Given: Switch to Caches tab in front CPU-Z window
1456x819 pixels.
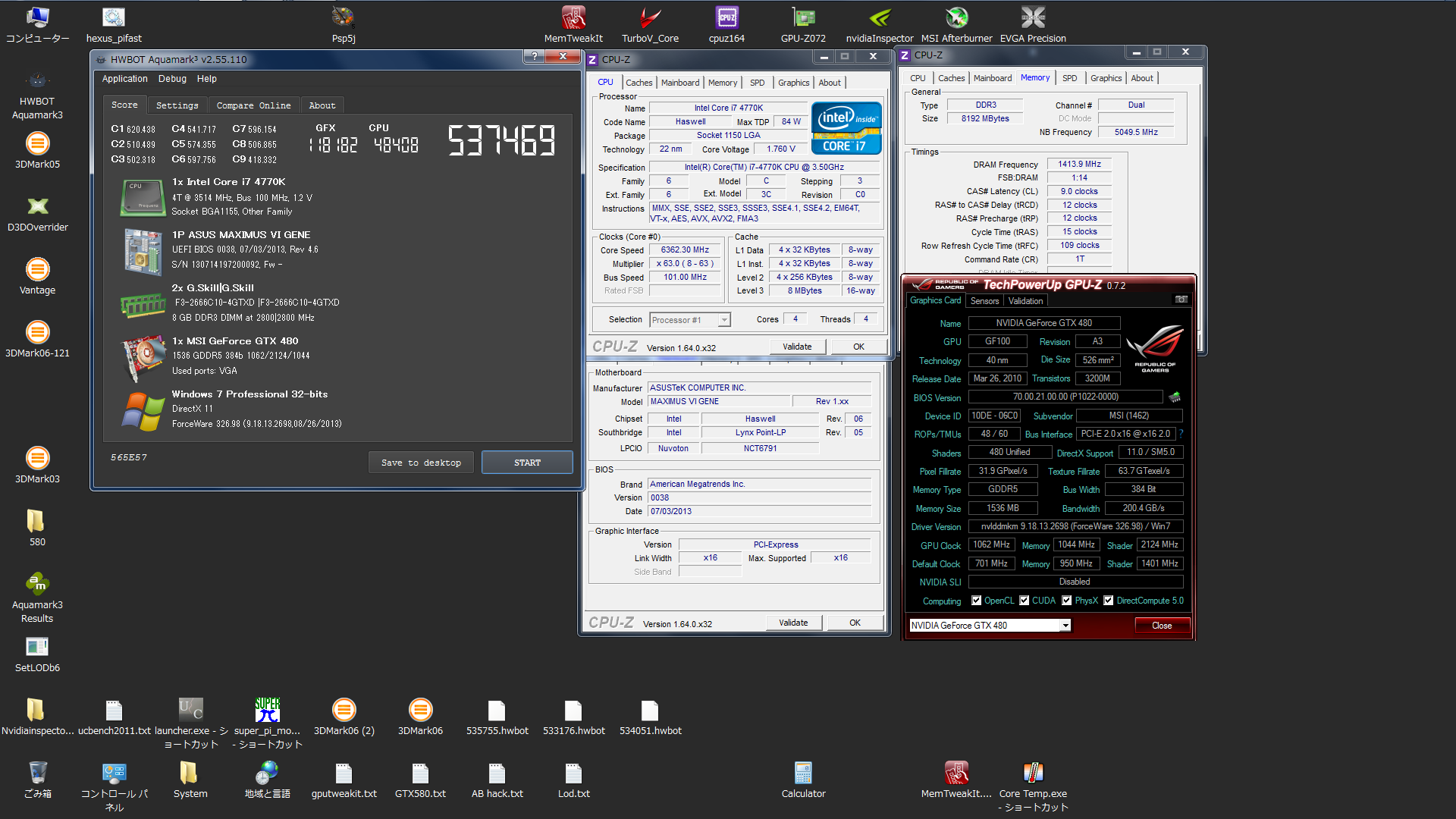Looking at the screenshot, I should coord(639,83).
